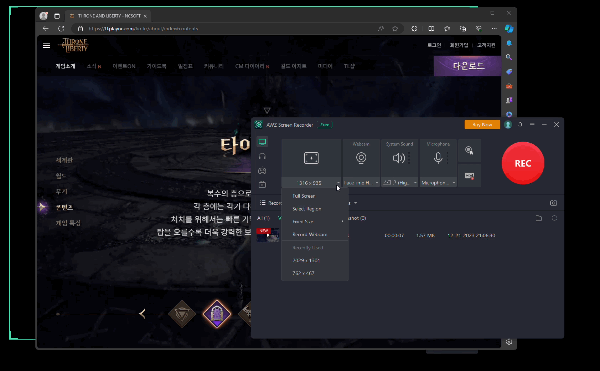The image size is (600, 371).
Task: Switch to audio recording headphones icon
Action: pos(262,156)
